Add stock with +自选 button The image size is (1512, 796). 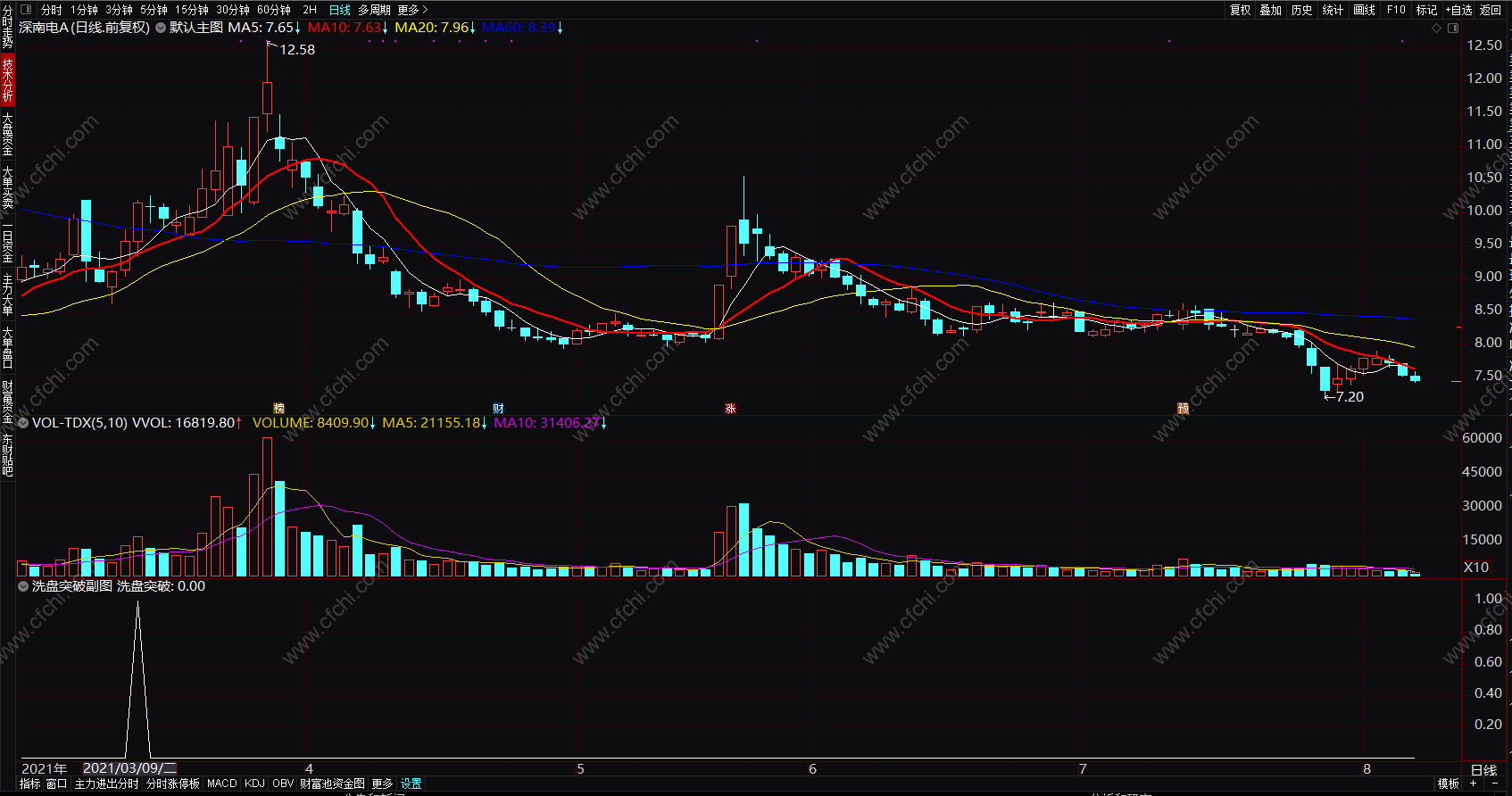point(1458,10)
